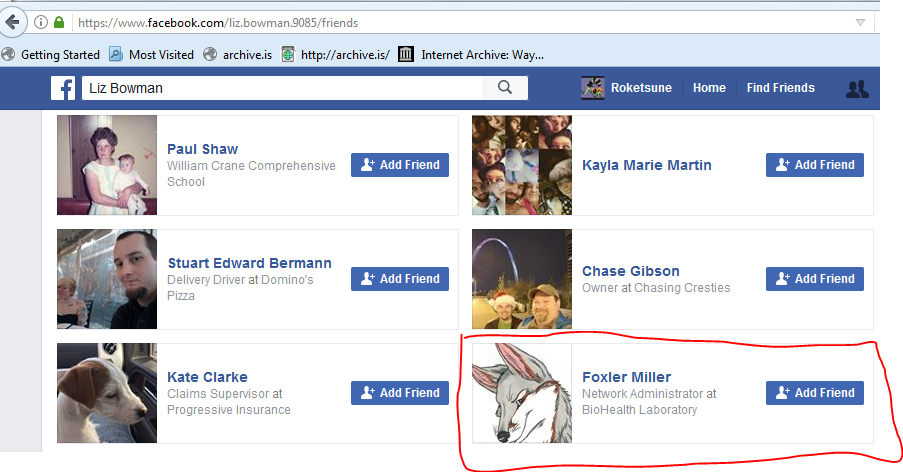Expand the address bar history dropdown
The image size is (903, 472).
pyautogui.click(x=860, y=22)
